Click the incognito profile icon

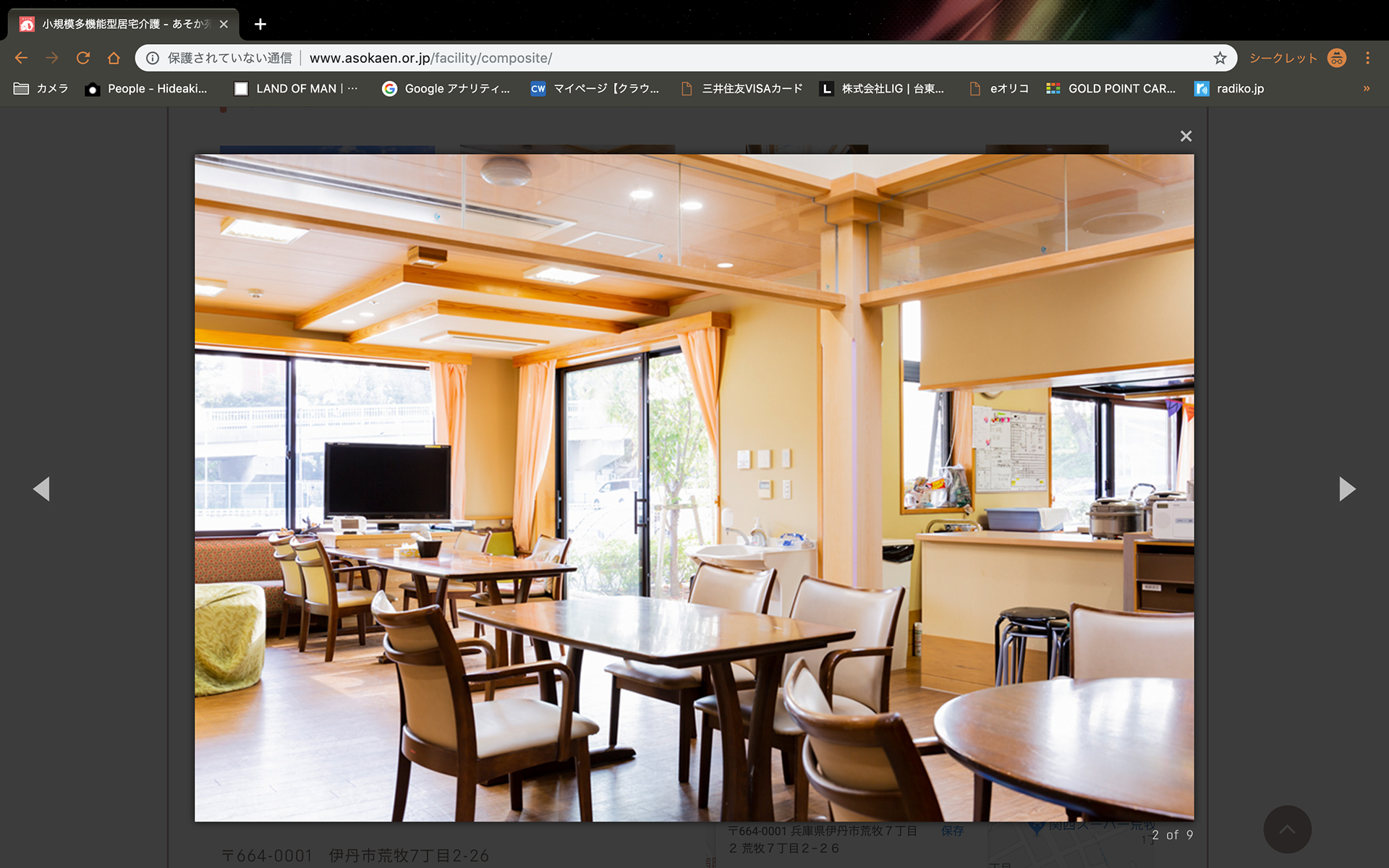coord(1336,58)
